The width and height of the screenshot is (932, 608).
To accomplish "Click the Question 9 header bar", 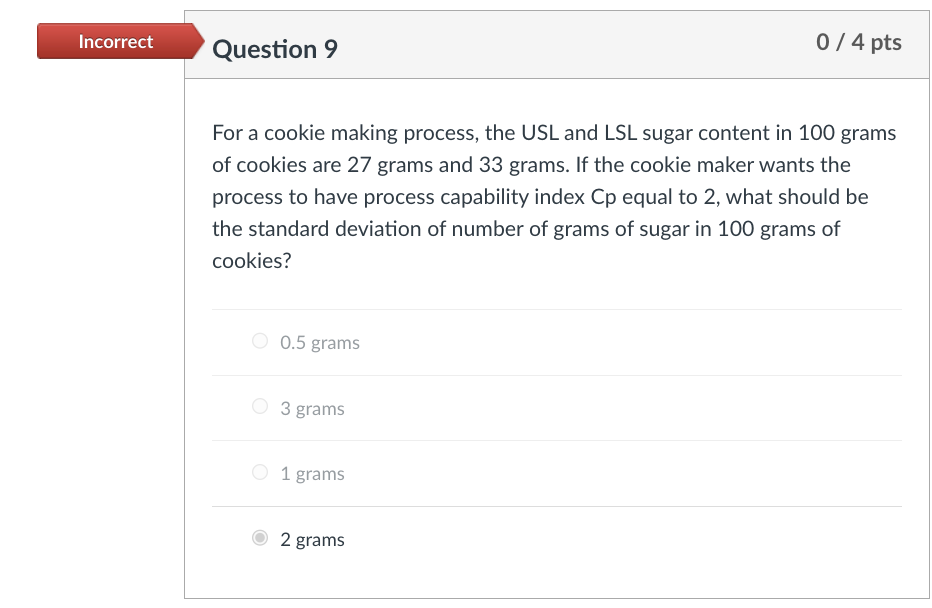I will [x=556, y=44].
